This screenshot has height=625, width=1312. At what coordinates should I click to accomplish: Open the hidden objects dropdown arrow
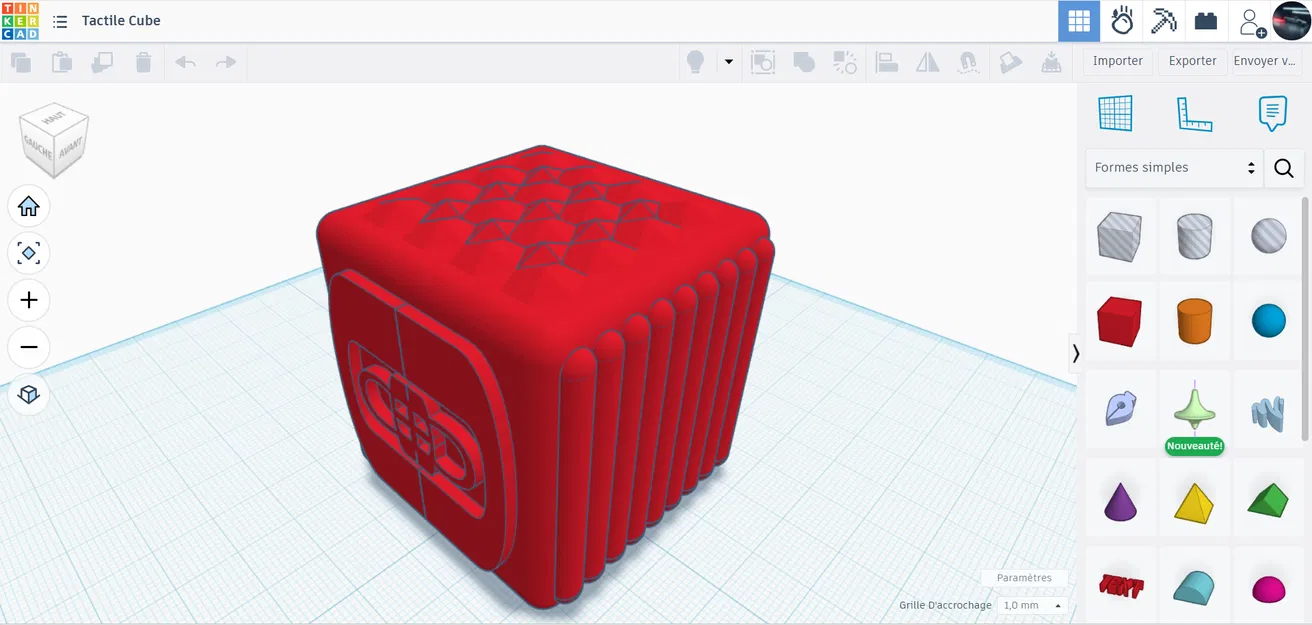point(728,62)
